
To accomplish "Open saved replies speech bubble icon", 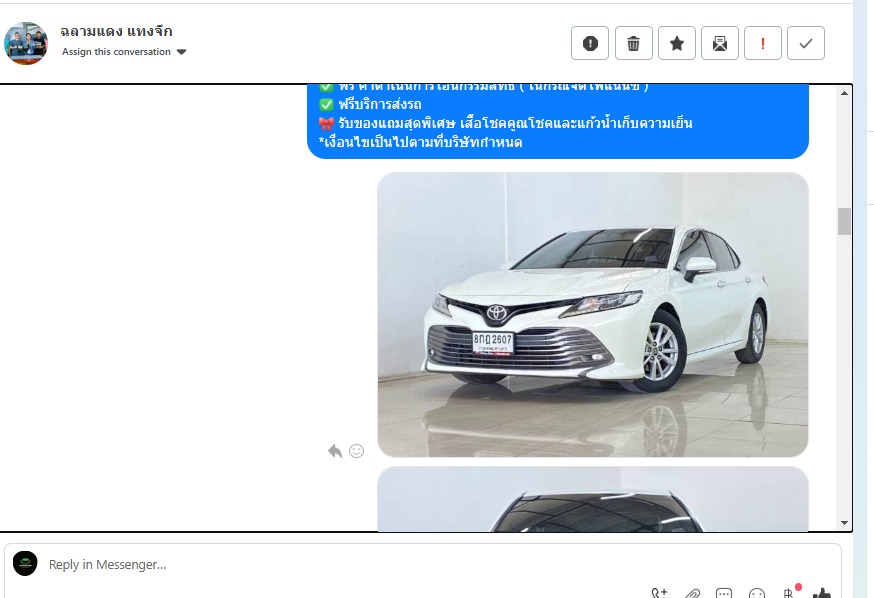I will point(724,594).
